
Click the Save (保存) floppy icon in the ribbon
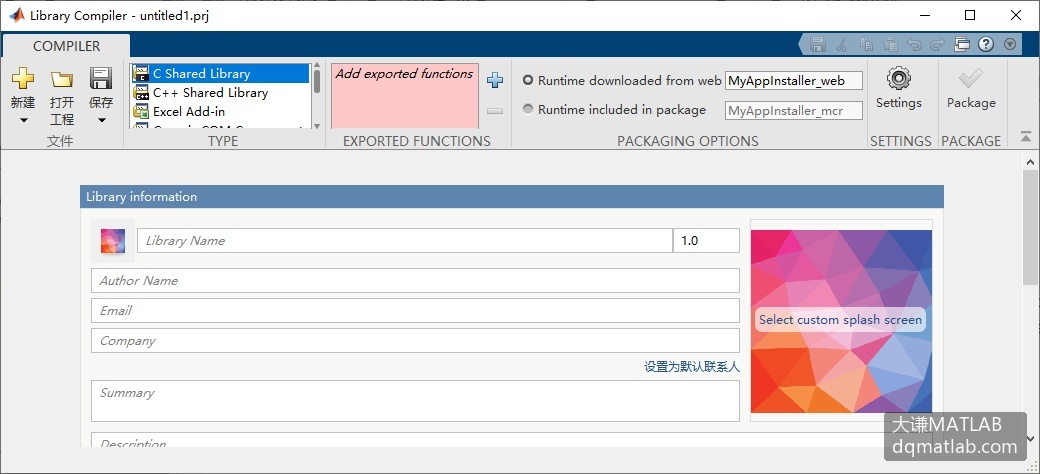pos(101,78)
